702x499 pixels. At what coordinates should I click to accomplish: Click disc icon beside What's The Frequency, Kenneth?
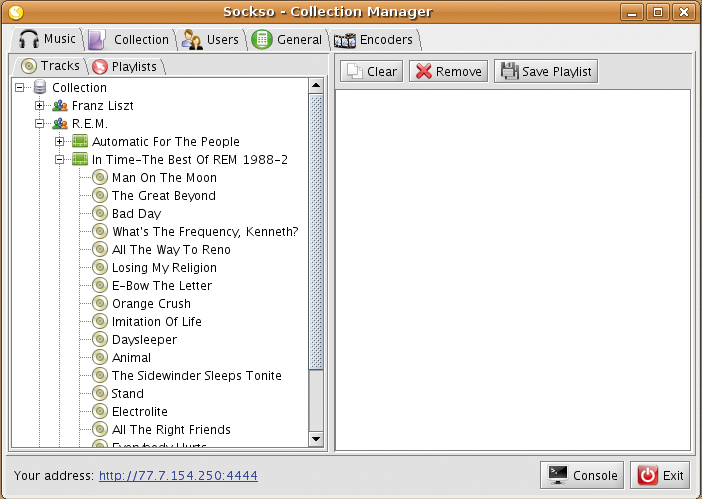click(x=100, y=231)
